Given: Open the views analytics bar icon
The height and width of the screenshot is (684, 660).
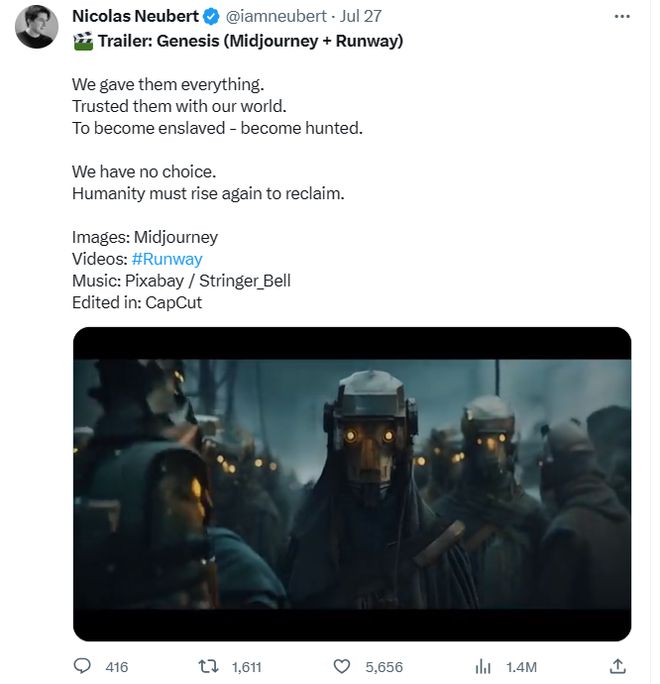Looking at the screenshot, I should (483, 667).
